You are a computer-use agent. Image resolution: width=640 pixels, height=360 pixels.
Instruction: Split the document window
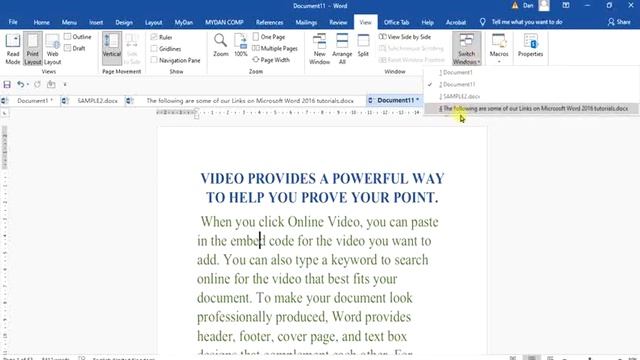coord(363,45)
